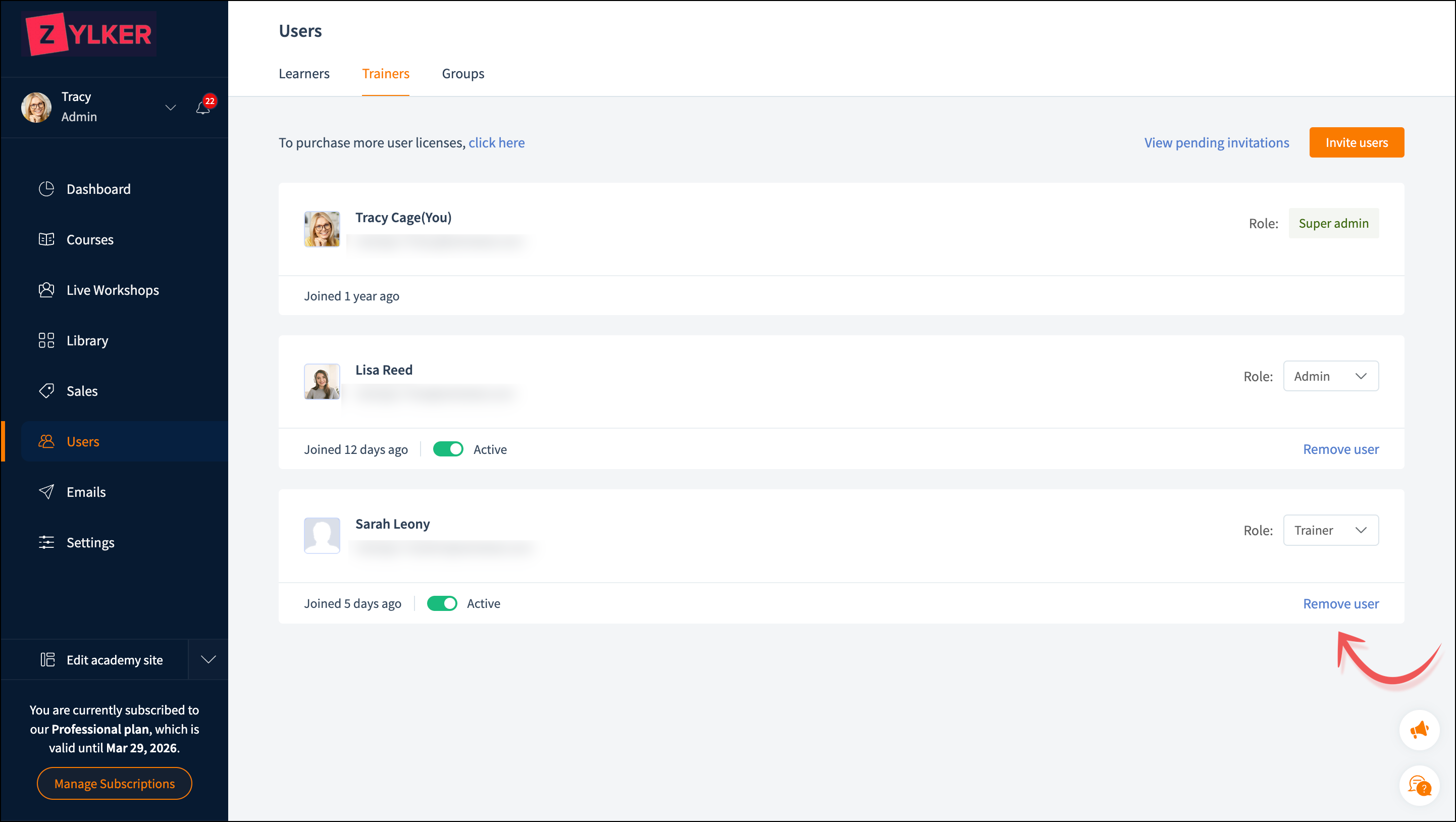Click the orange megaphone announcements icon
This screenshot has height=822, width=1456.
[1419, 730]
